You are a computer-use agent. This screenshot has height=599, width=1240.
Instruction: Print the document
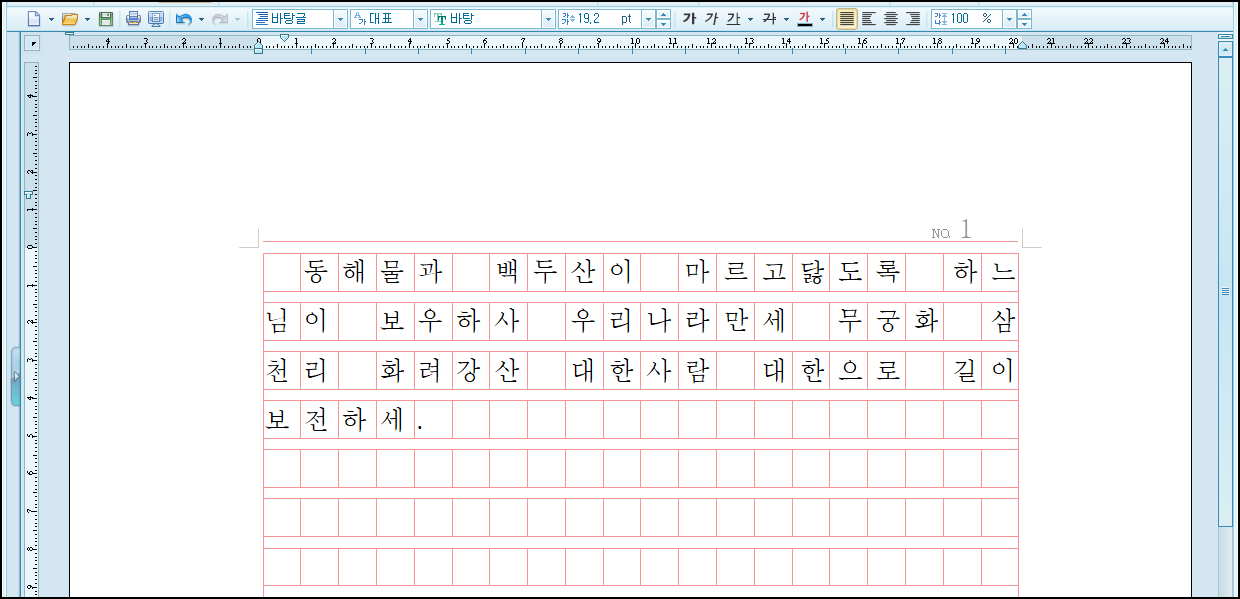pyautogui.click(x=133, y=19)
